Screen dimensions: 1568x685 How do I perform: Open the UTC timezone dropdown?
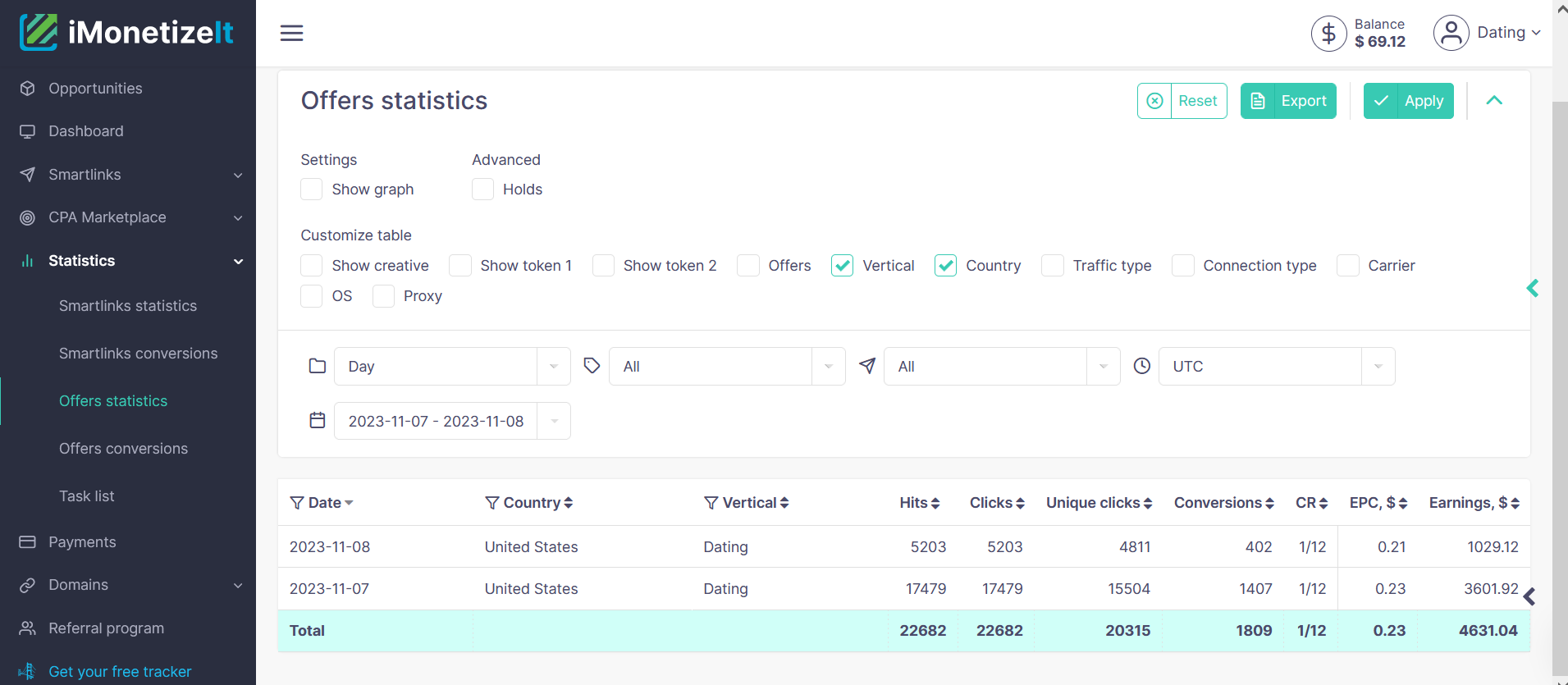1277,367
